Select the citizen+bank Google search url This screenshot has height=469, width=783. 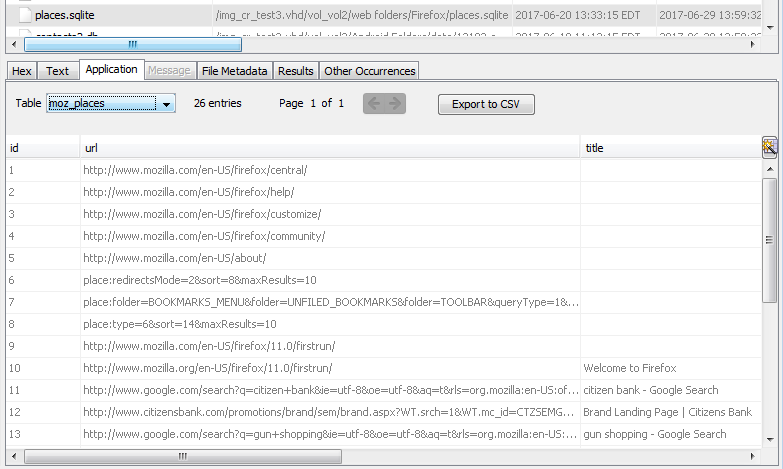coord(330,390)
